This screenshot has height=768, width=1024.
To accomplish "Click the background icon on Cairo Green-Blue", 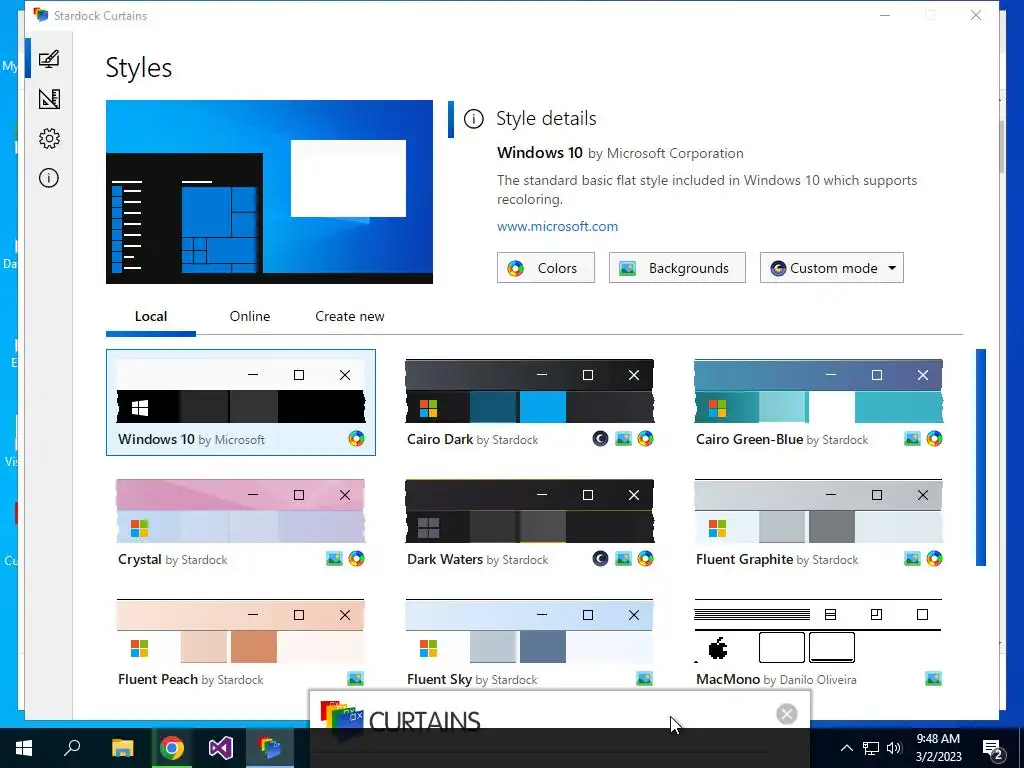I will click(912, 439).
